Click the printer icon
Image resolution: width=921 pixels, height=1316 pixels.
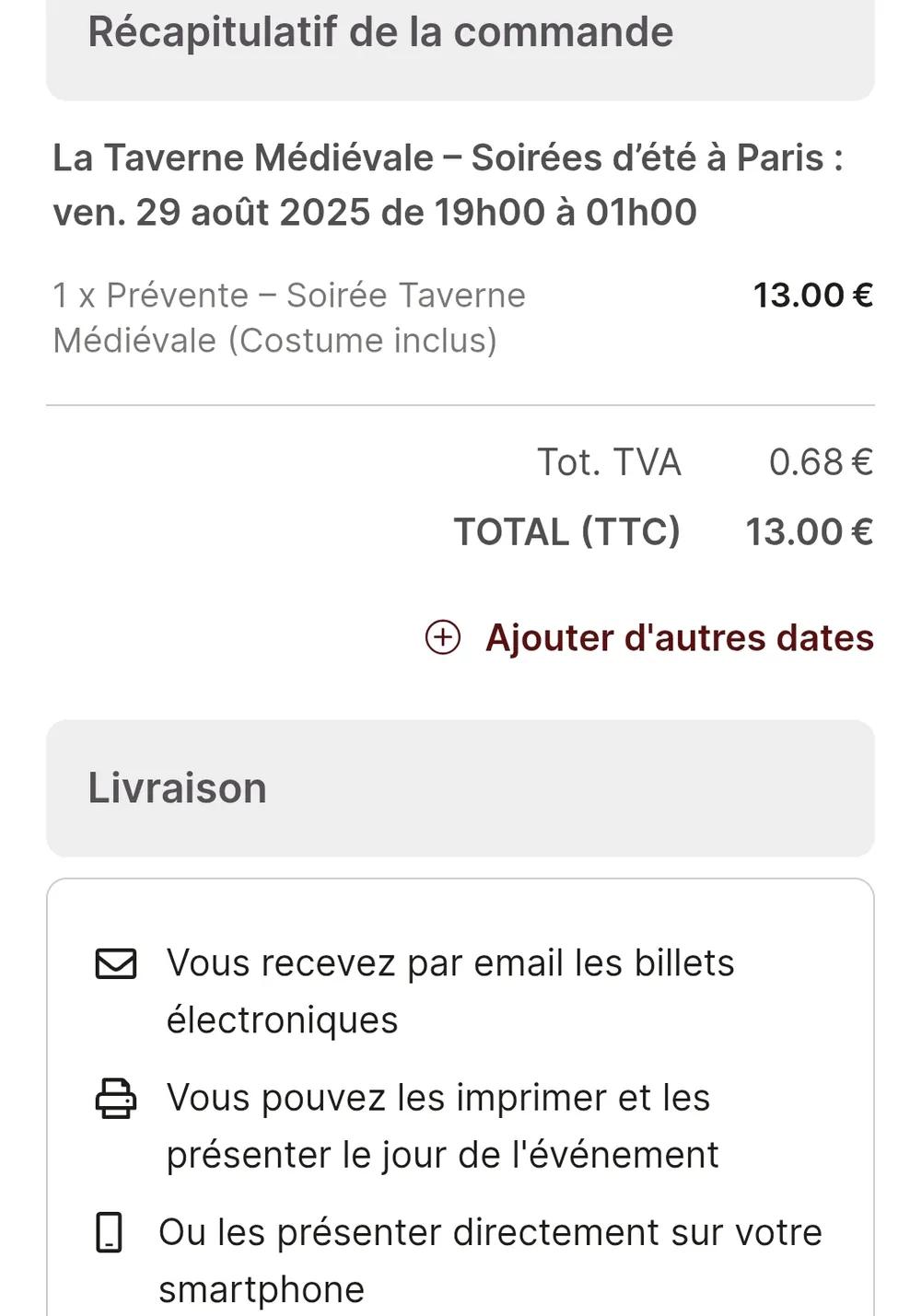point(116,1099)
